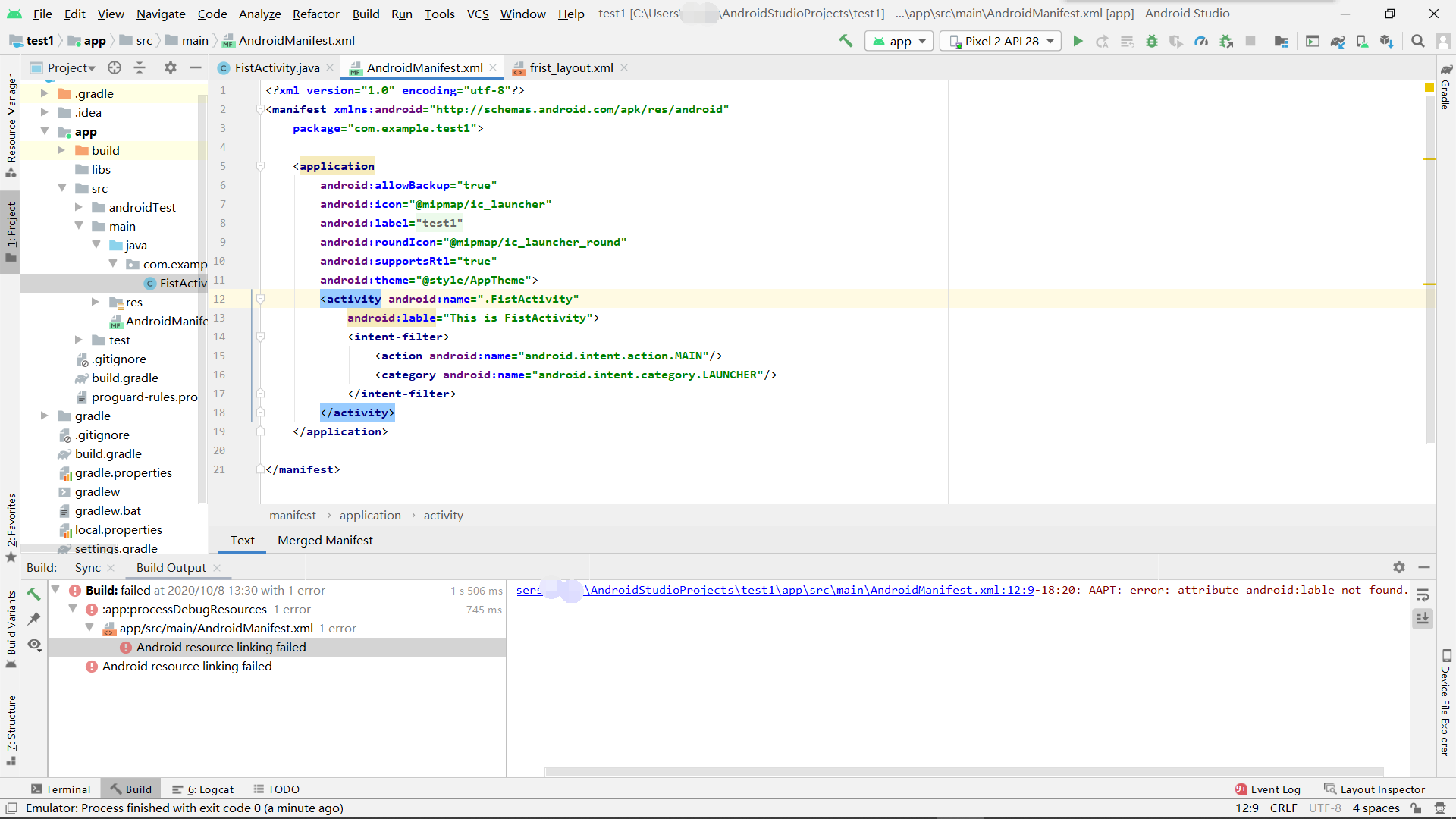Toggle scroll to end icon in build output
The width and height of the screenshot is (1456, 819).
1423,619
